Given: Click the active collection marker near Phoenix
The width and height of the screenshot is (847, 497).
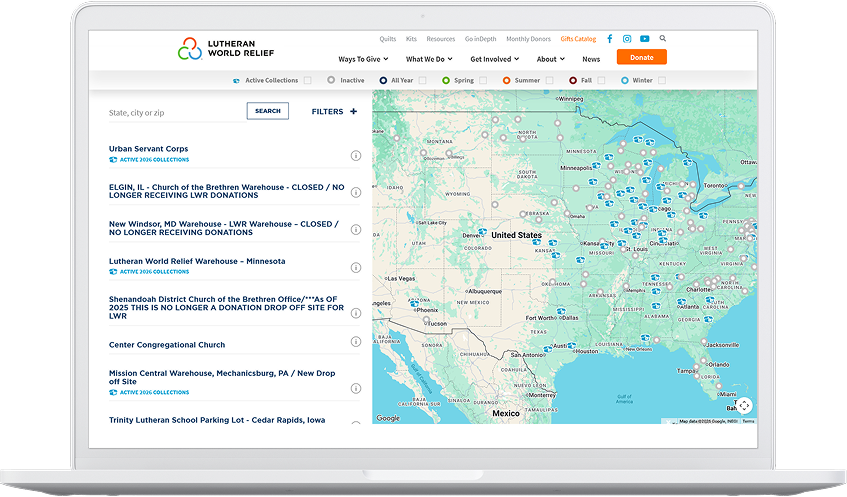Looking at the screenshot, I should pos(414,304).
